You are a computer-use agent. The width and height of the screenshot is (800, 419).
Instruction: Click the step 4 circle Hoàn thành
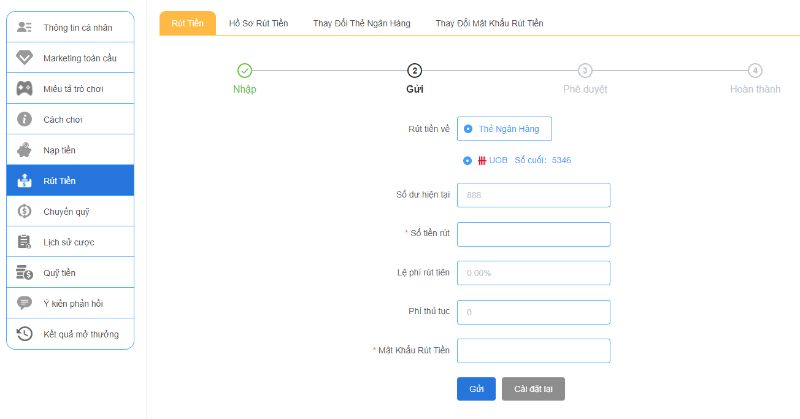tap(755, 70)
